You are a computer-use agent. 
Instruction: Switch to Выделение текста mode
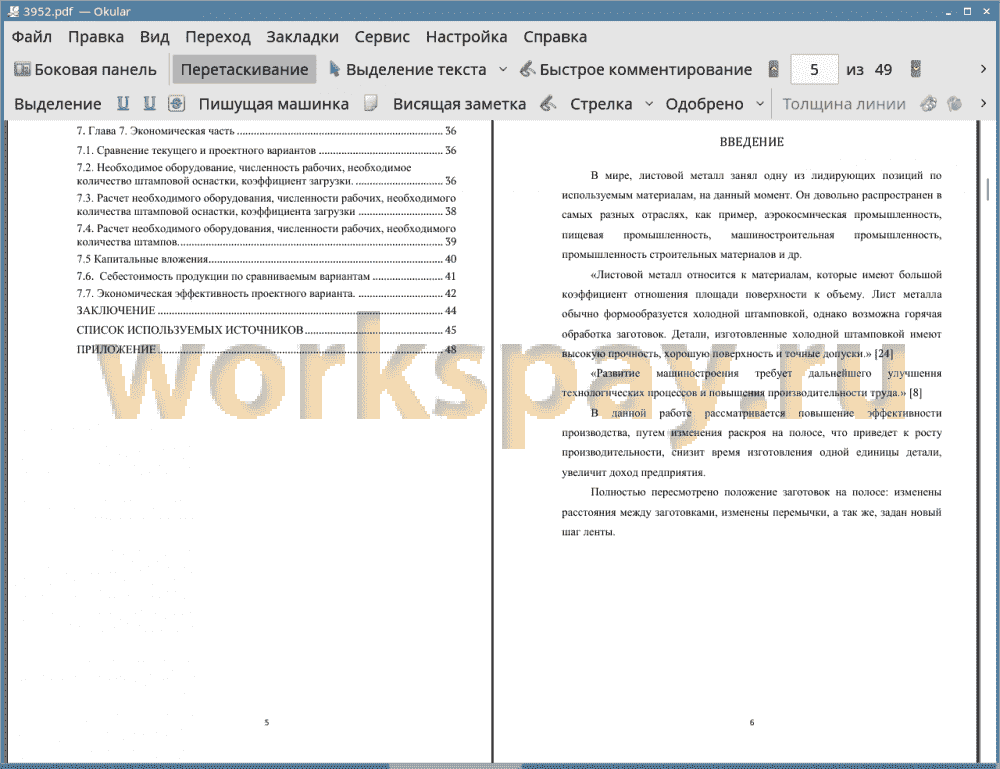tap(408, 70)
